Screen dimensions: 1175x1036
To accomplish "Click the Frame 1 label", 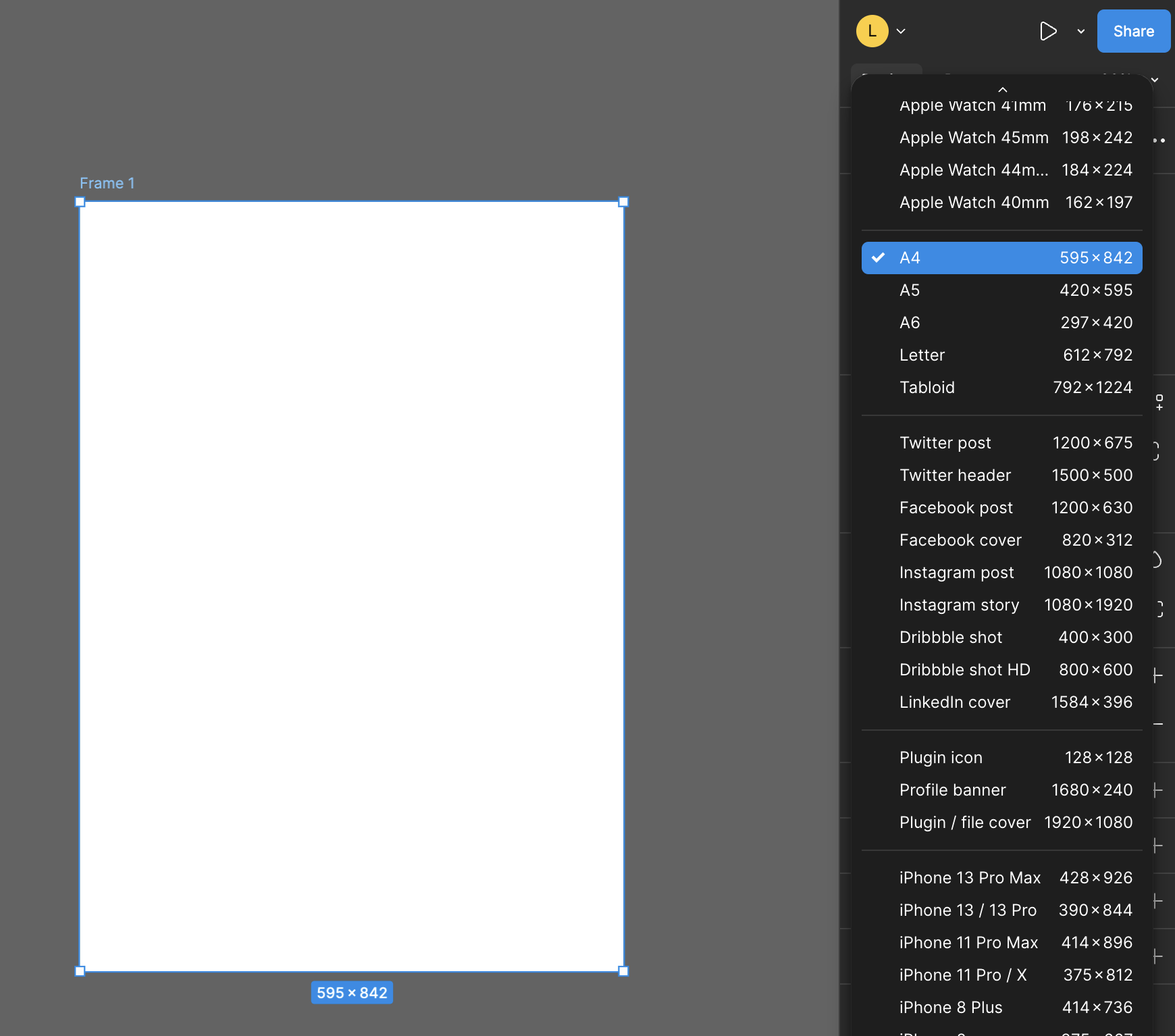I will pos(107,183).
